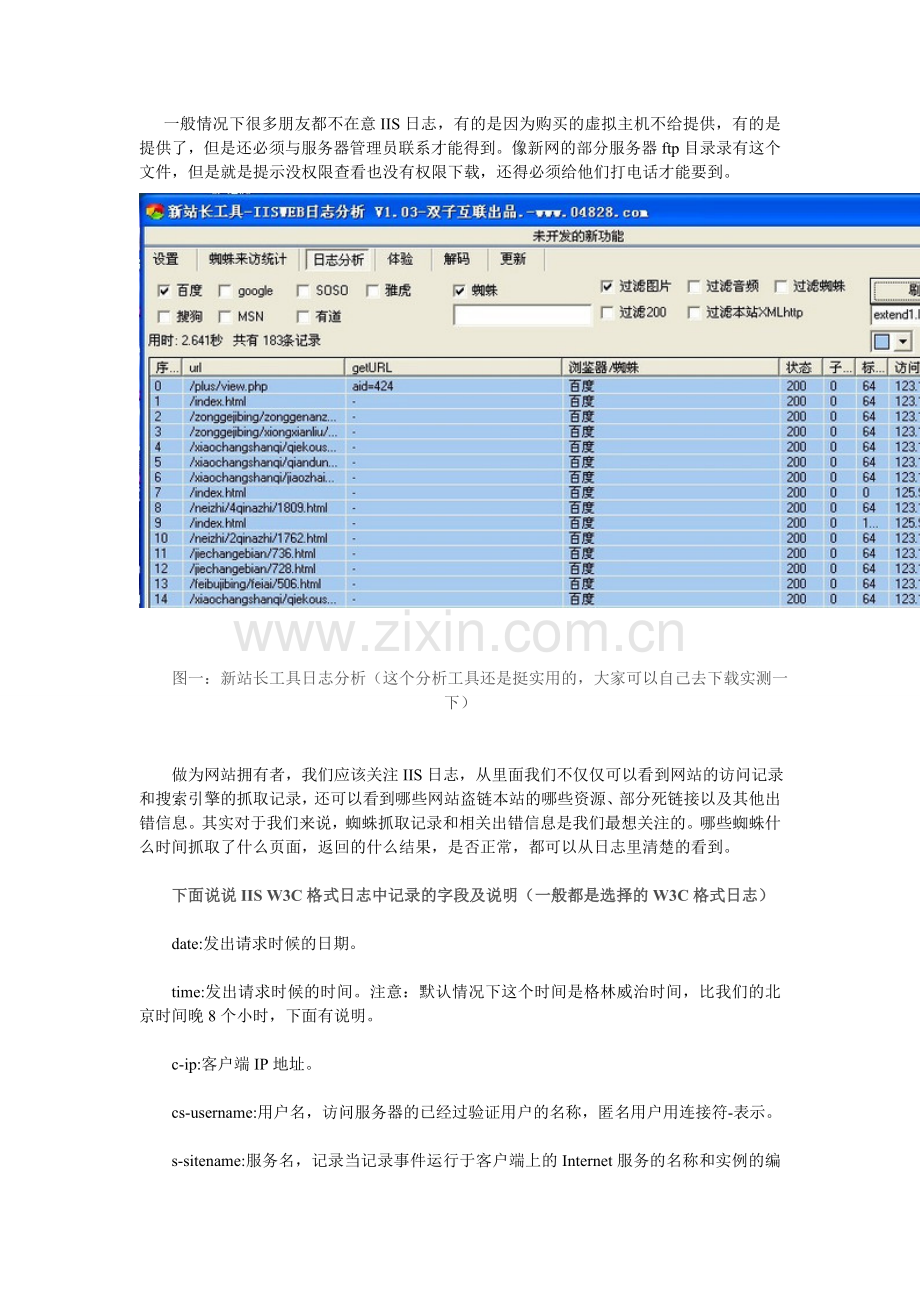Enable the google checkbox

click(x=225, y=291)
